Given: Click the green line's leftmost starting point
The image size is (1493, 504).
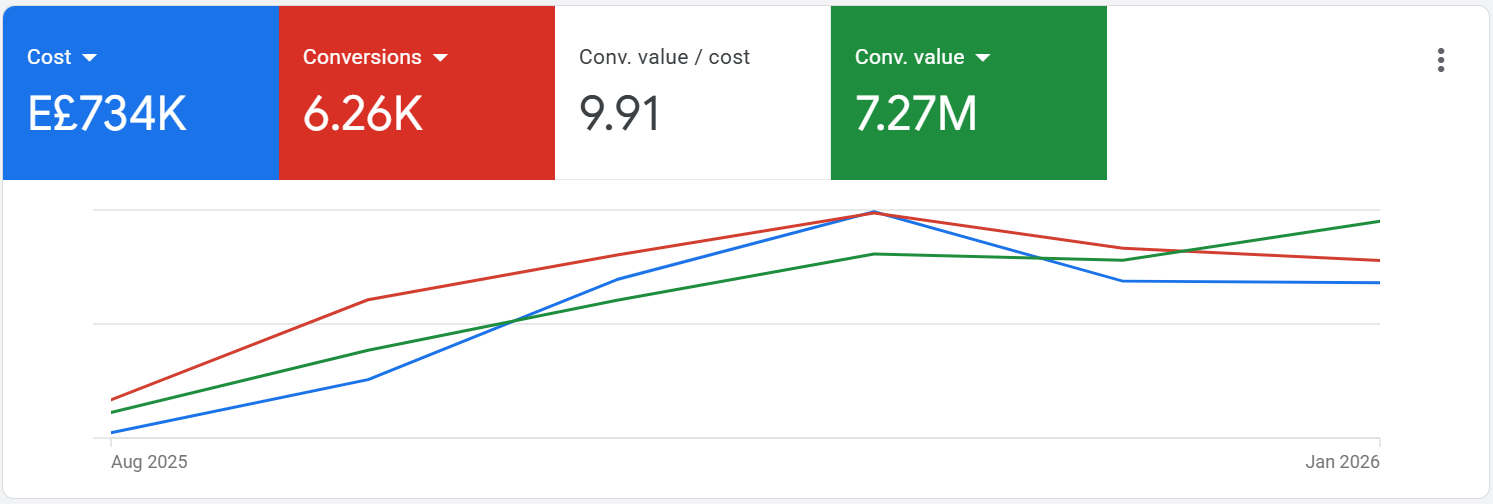Looking at the screenshot, I should [x=111, y=412].
